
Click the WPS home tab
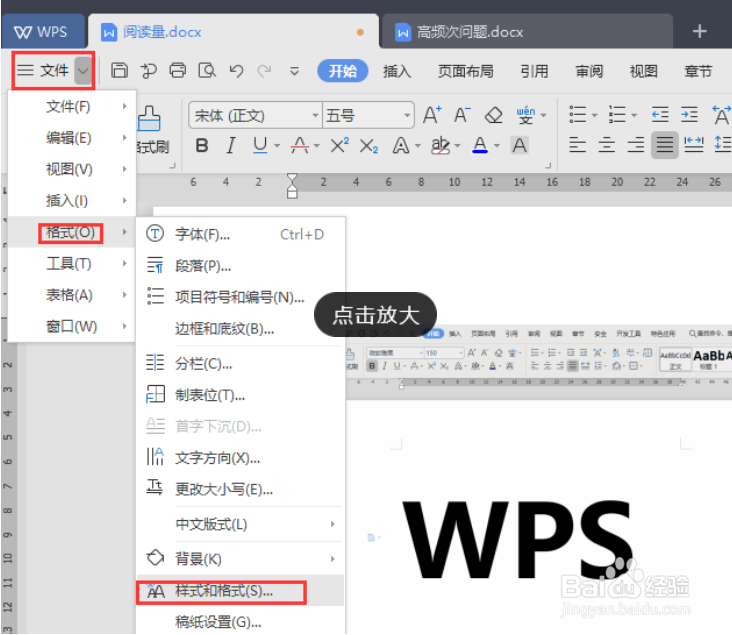click(x=42, y=32)
